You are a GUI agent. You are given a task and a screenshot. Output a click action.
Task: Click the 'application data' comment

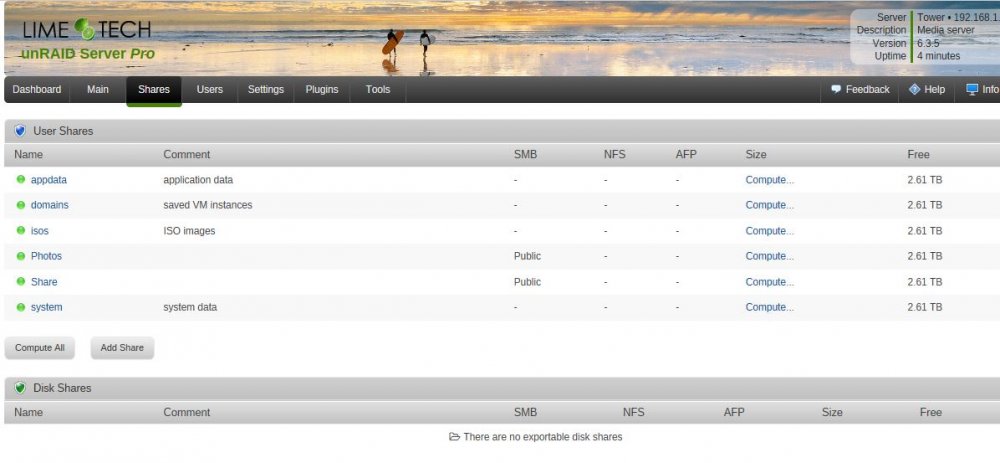point(198,180)
